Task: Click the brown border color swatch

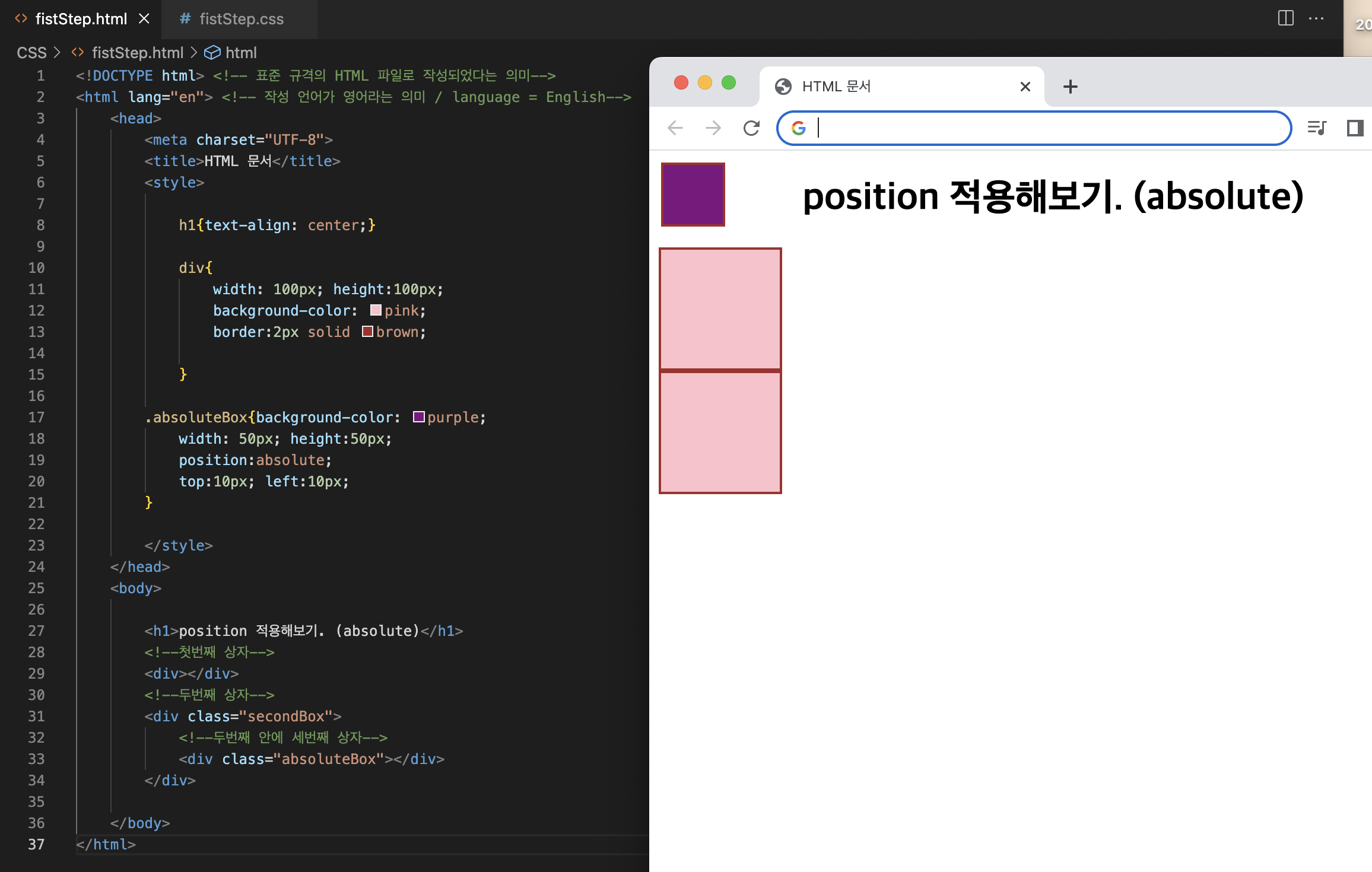Action: [367, 332]
